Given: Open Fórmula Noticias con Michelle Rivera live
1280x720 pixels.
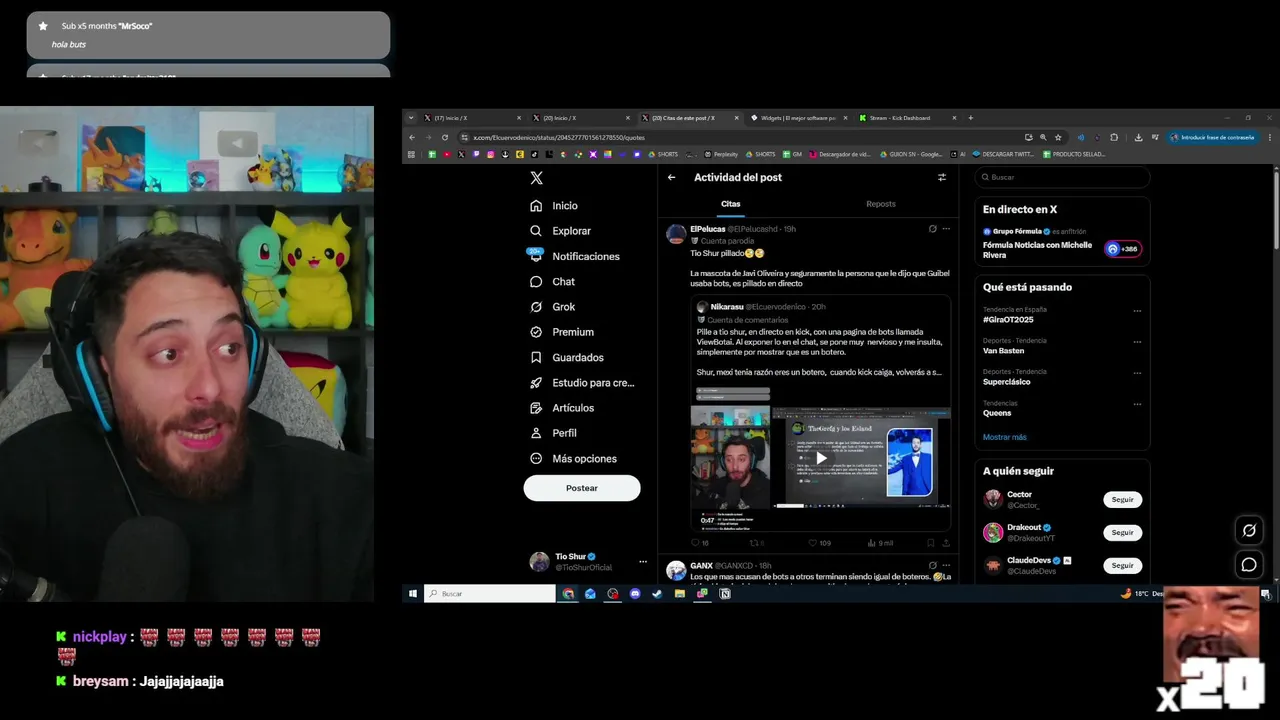Looking at the screenshot, I should [x=1037, y=249].
